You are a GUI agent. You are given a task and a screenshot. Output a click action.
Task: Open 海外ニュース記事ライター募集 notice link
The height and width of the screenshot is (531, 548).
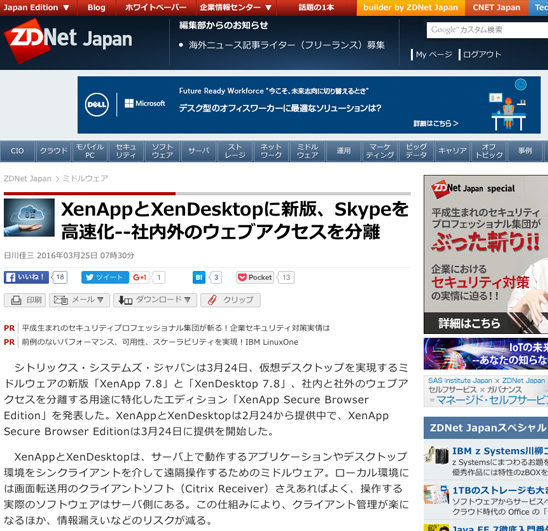[287, 45]
